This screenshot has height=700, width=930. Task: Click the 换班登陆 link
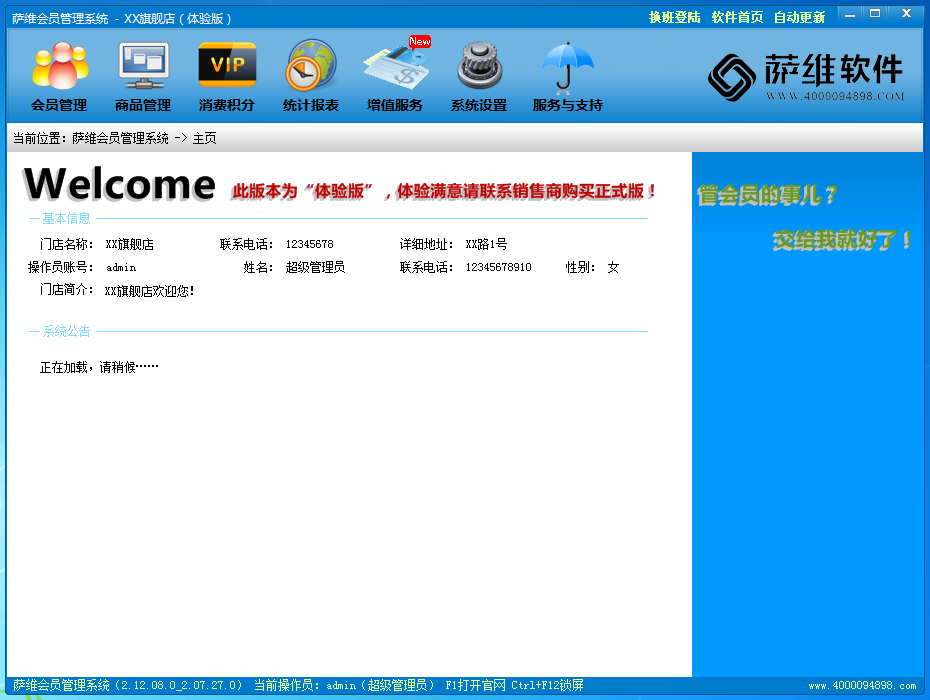click(x=674, y=17)
